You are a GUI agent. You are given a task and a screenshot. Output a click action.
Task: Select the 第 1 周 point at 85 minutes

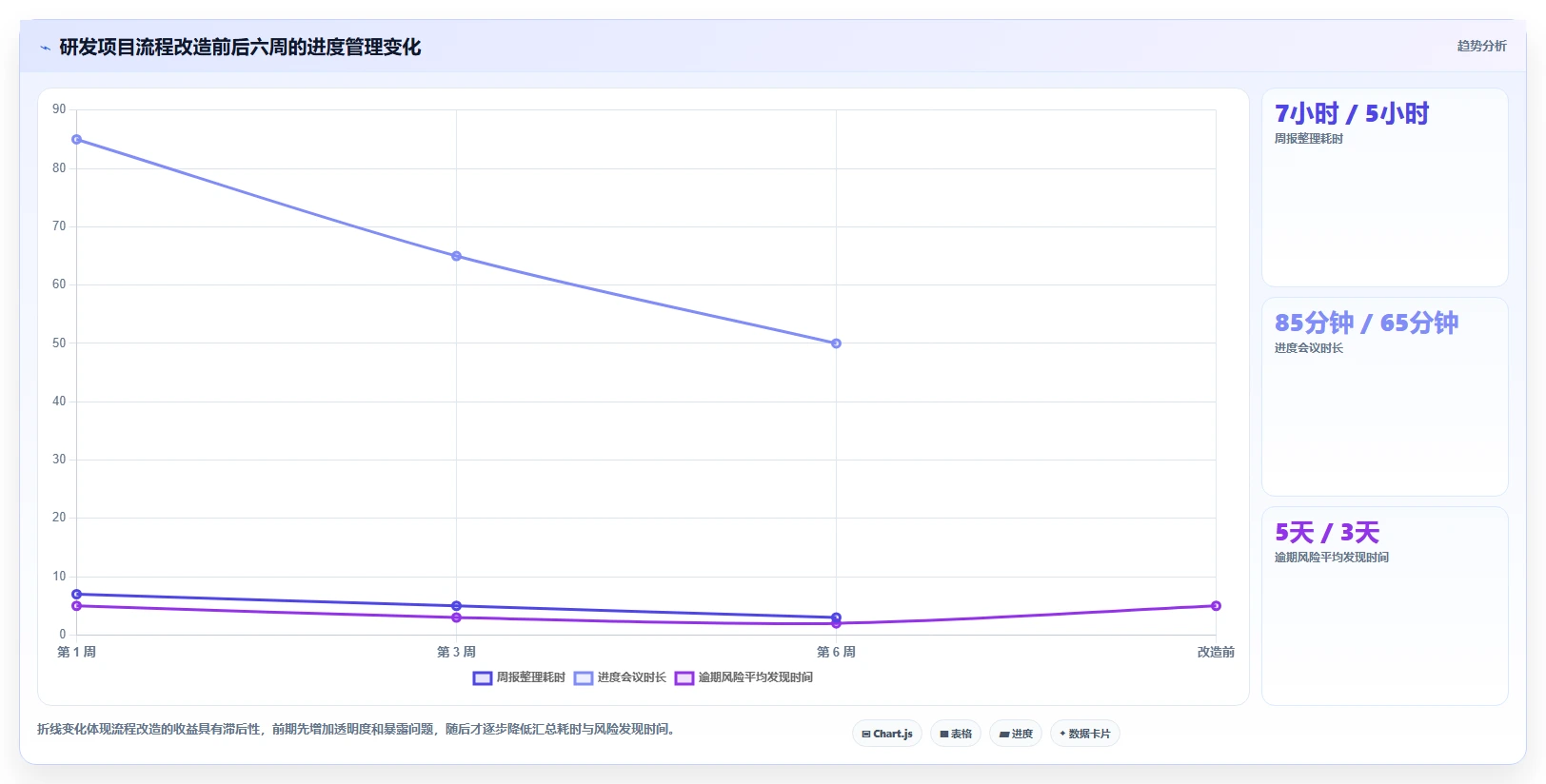[x=77, y=140]
